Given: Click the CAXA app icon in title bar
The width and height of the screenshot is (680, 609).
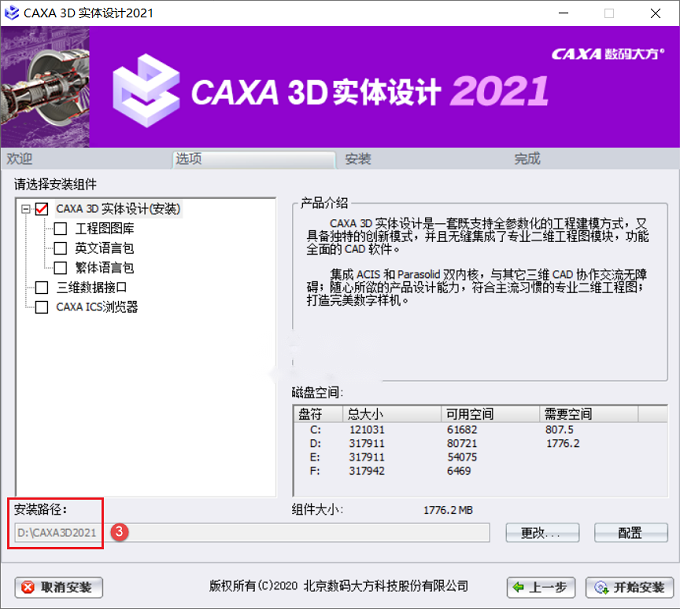Looking at the screenshot, I should [x=12, y=13].
